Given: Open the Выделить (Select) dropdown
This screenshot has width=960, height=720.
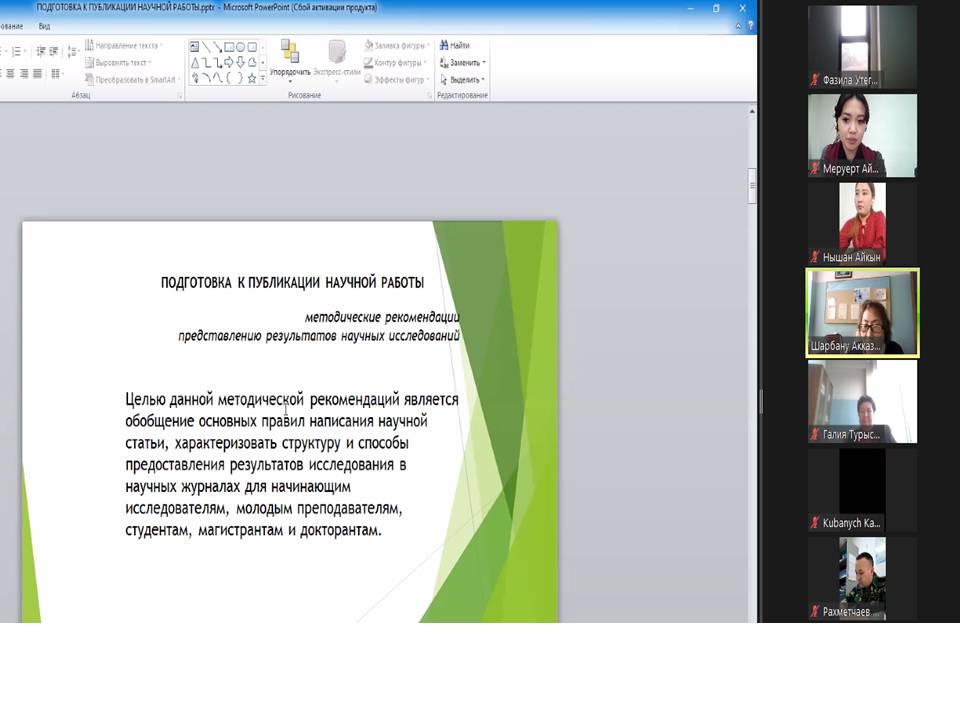Looking at the screenshot, I should point(464,79).
